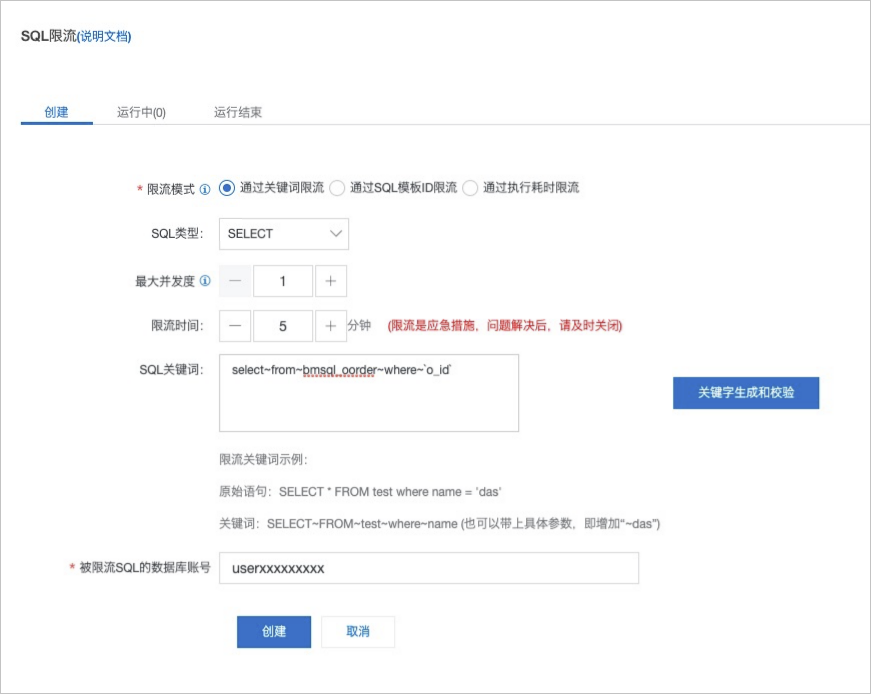Viewport: 871px width, 694px height.
Task: Click the blue 创建 submit button
Action: 274,632
